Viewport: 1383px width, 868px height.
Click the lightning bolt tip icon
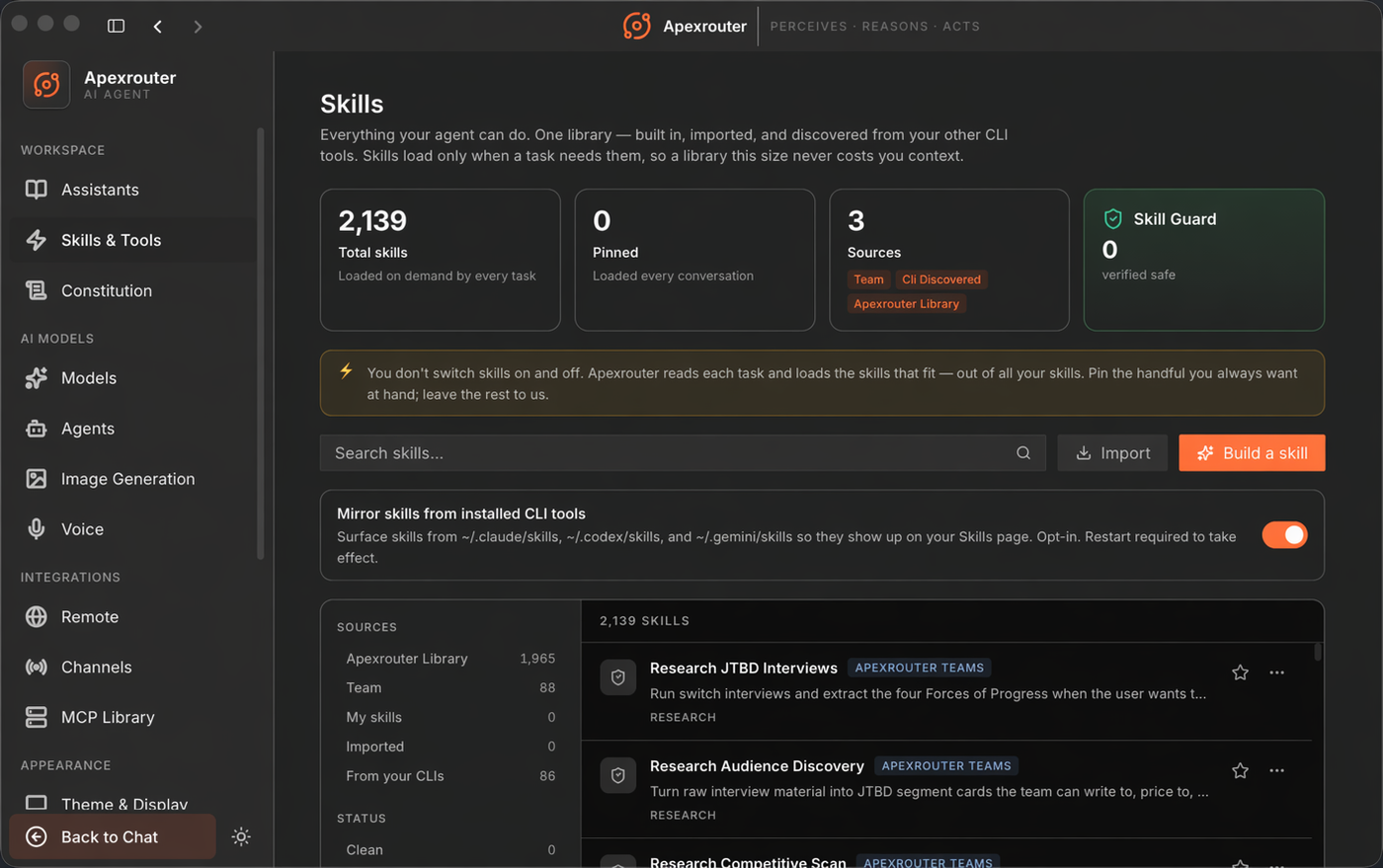(x=346, y=371)
